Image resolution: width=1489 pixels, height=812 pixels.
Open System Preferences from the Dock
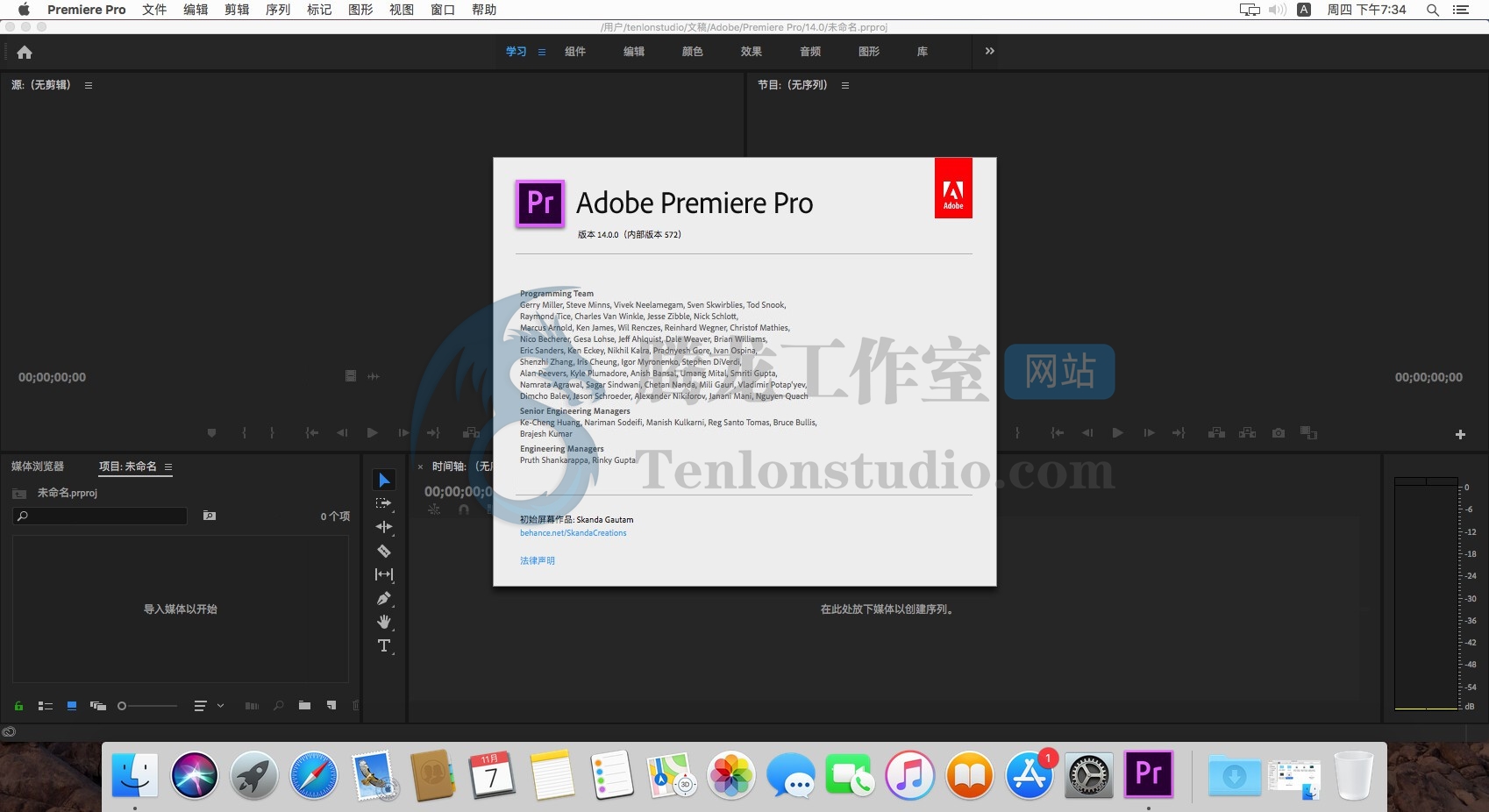1089,775
